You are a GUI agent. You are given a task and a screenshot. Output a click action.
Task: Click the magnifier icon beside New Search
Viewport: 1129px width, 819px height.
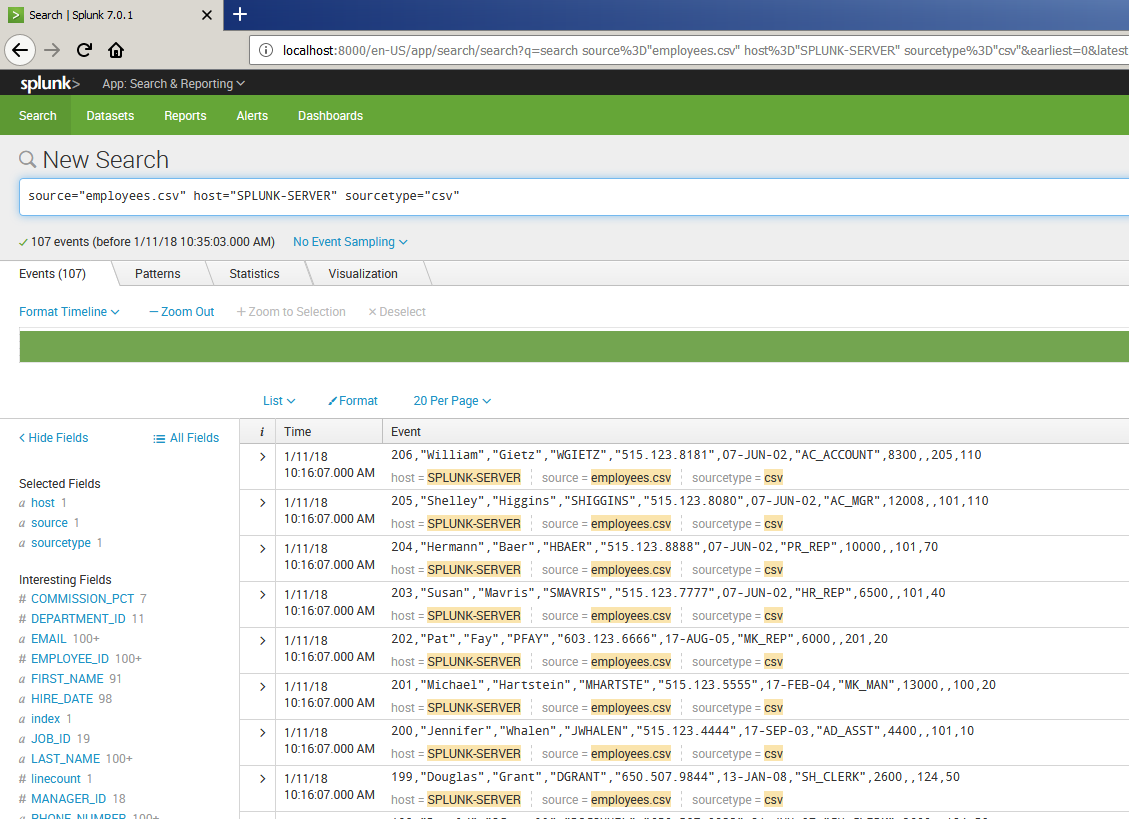coord(30,159)
